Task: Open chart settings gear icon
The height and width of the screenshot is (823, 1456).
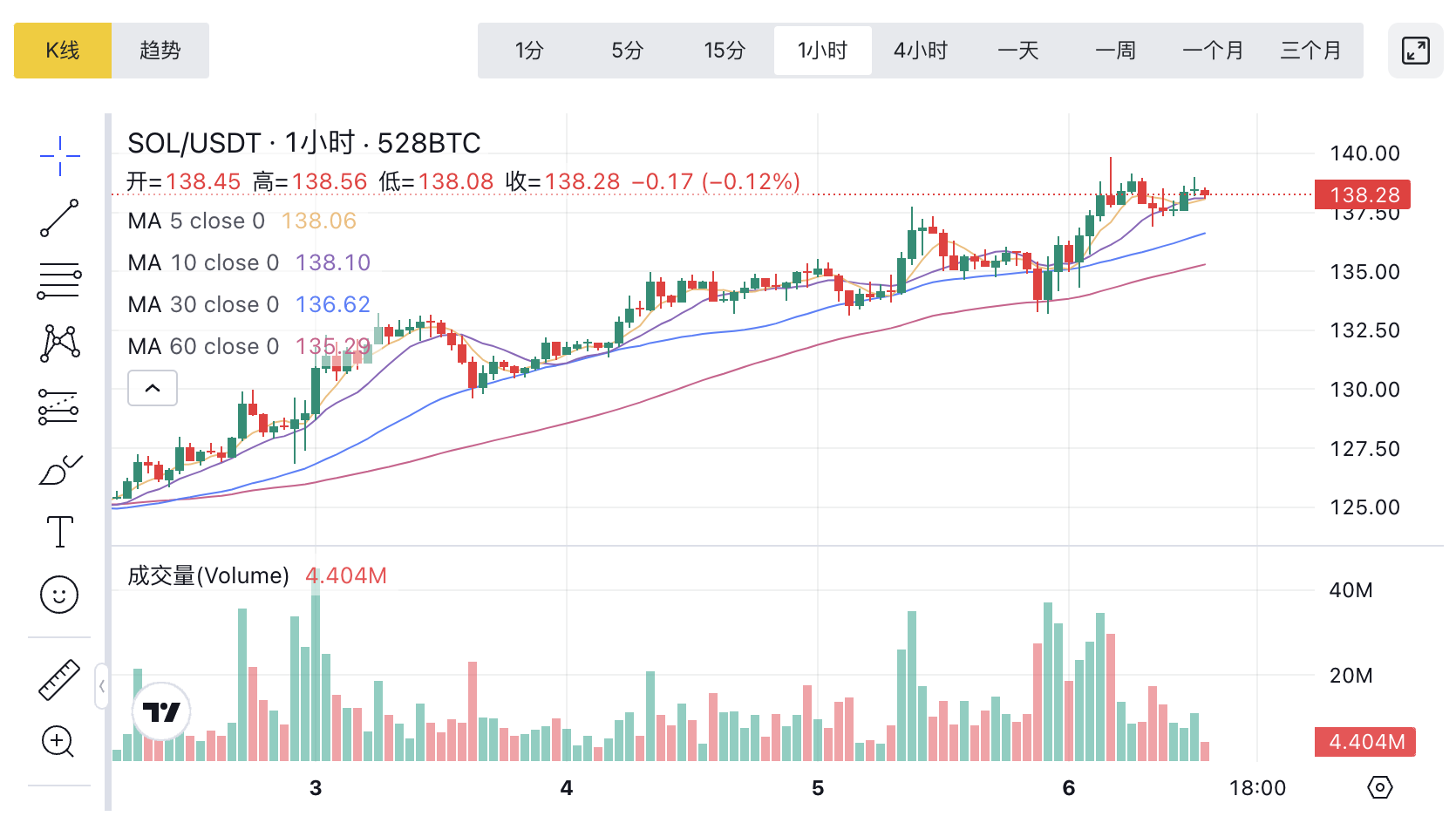Action: click(1379, 788)
